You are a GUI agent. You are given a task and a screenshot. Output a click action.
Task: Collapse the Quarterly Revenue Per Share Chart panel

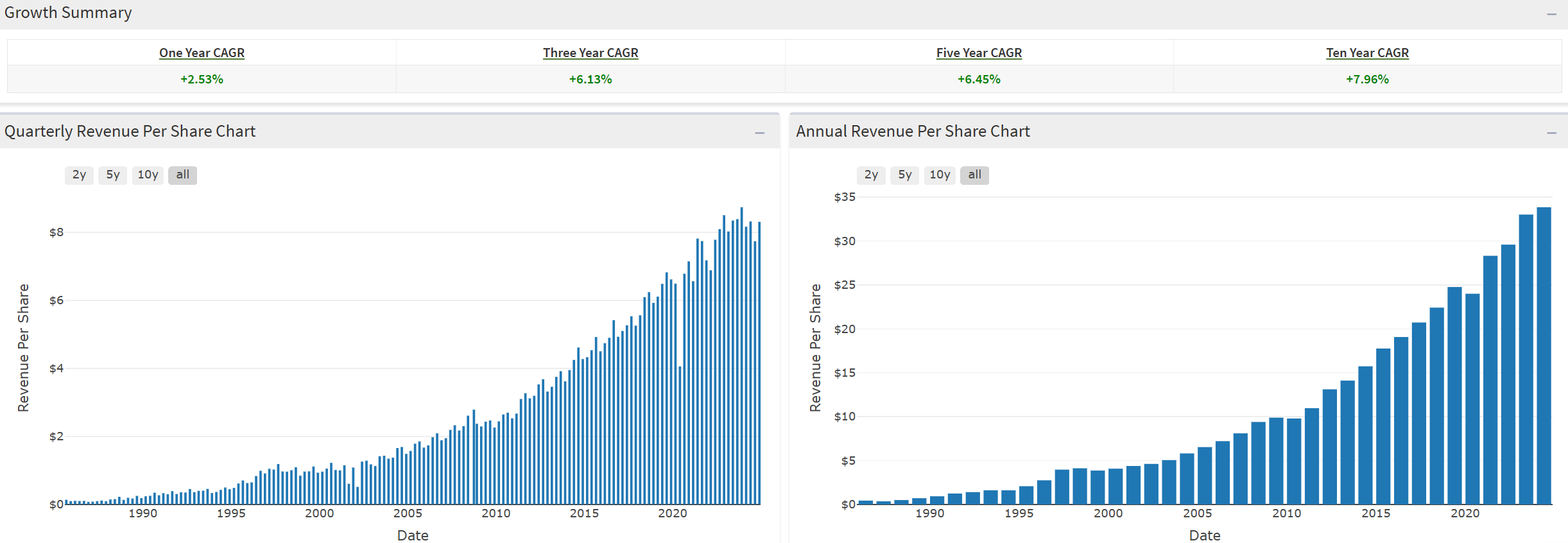pyautogui.click(x=759, y=133)
